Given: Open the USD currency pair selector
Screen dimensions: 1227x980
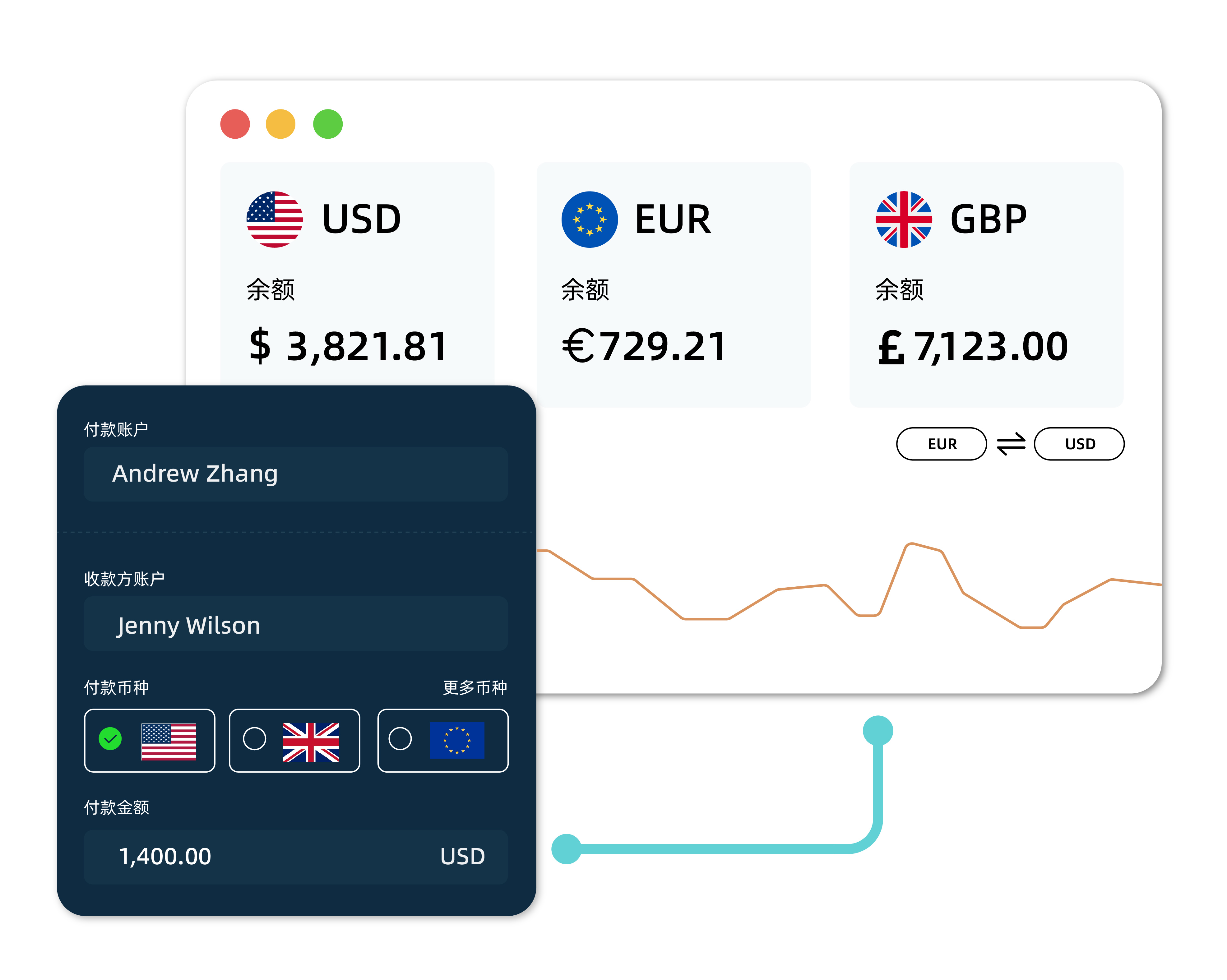Looking at the screenshot, I should (1079, 444).
